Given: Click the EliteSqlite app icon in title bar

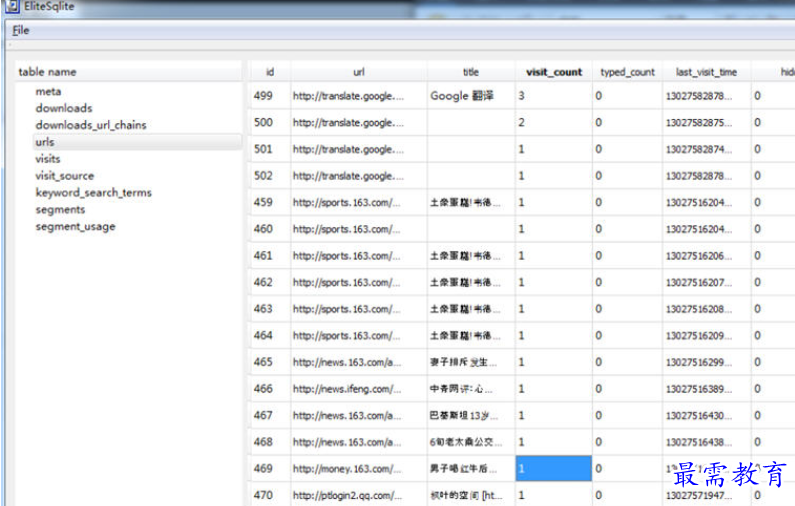Looking at the screenshot, I should (12, 6).
